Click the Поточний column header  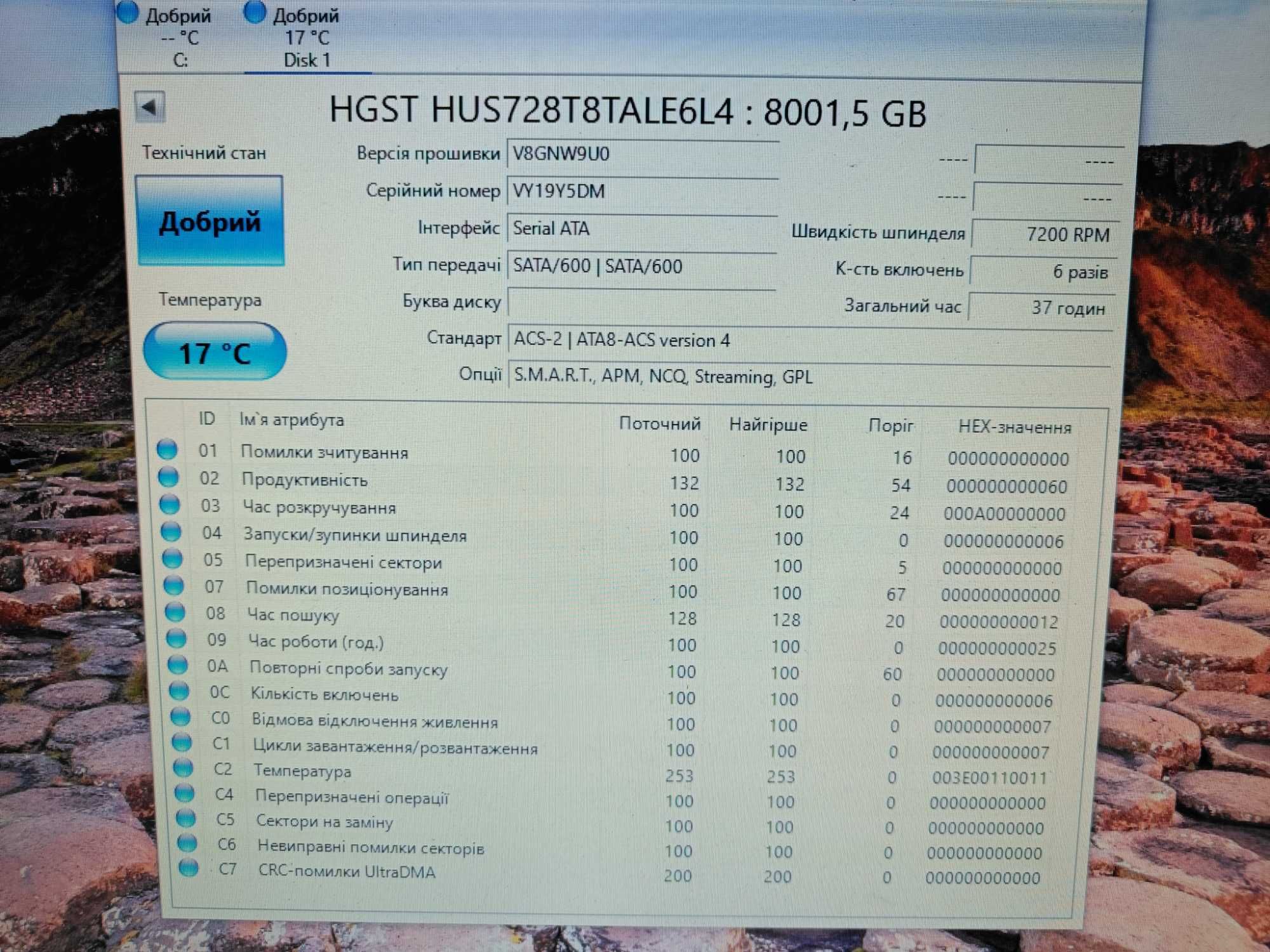660,424
